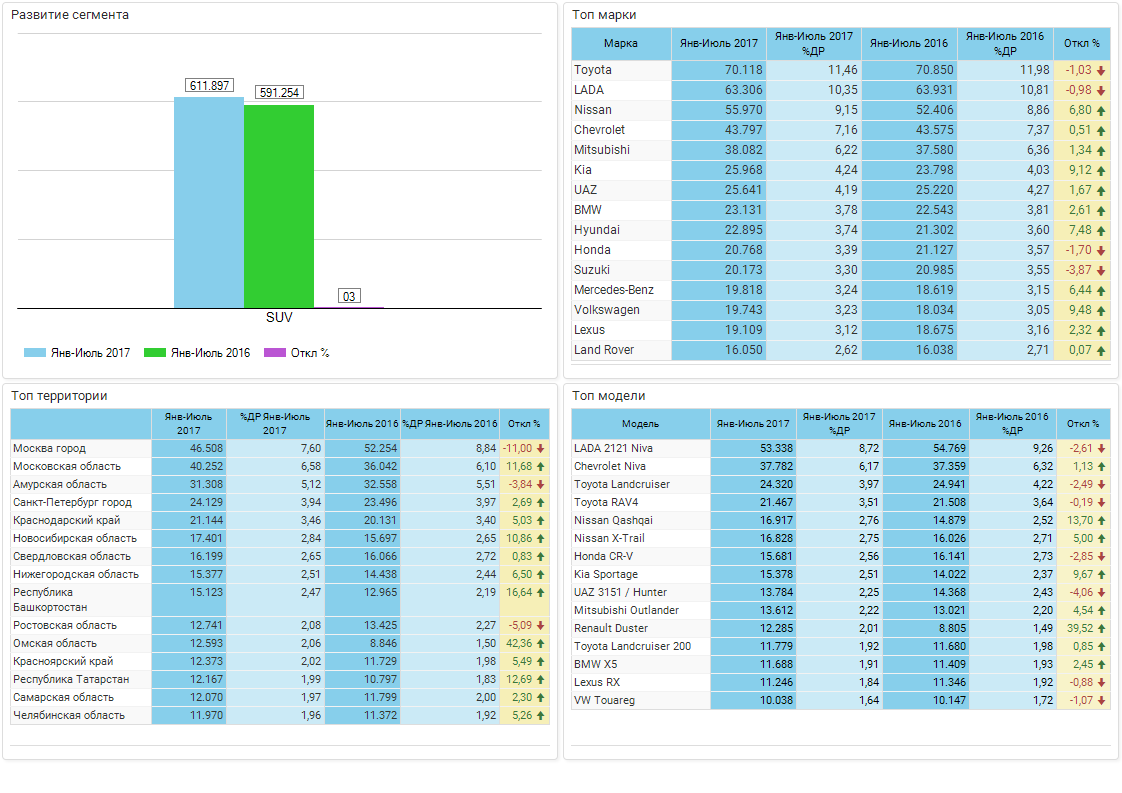Click the down arrow in the Suzuki row
Viewport: 1122px width, 793px height.
(x=1101, y=271)
